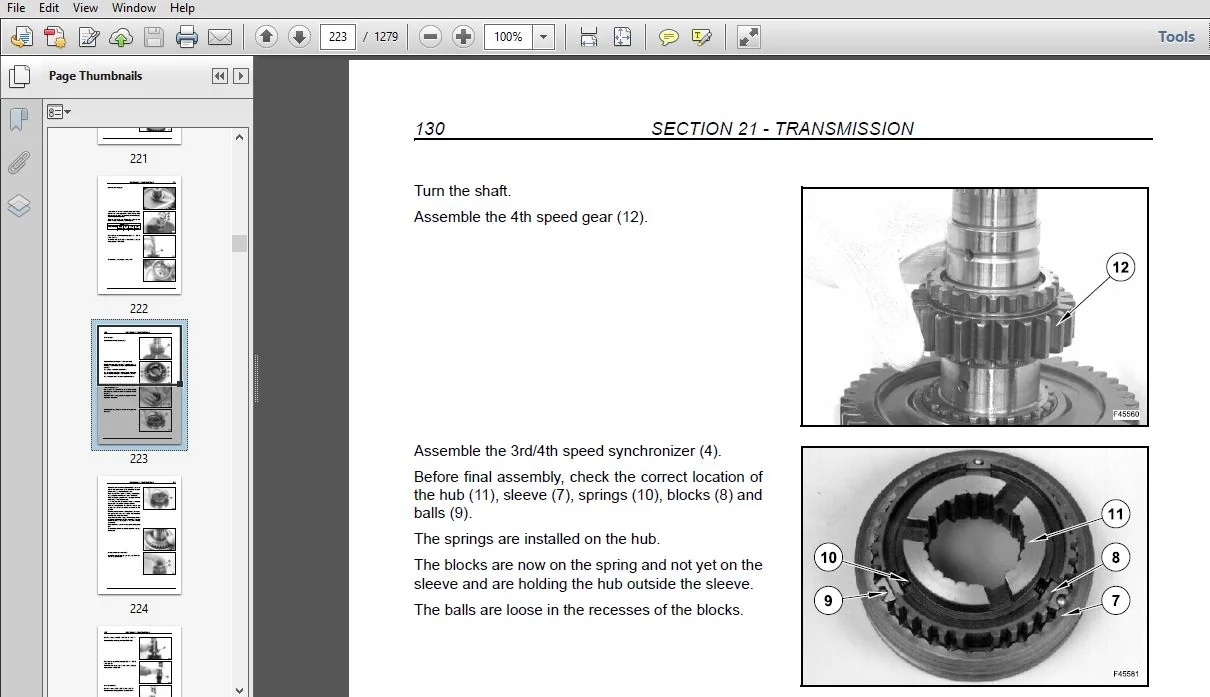Open the Edit menu

[x=48, y=8]
